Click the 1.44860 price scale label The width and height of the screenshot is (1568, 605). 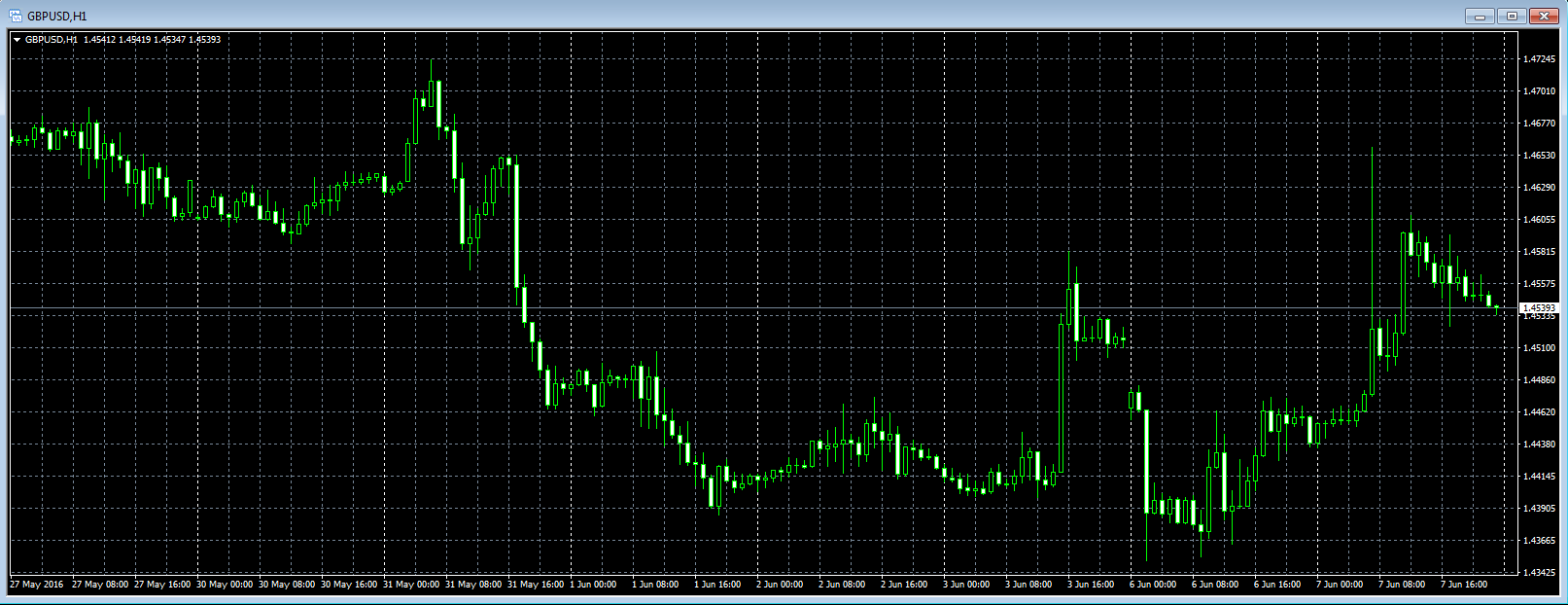point(1540,380)
